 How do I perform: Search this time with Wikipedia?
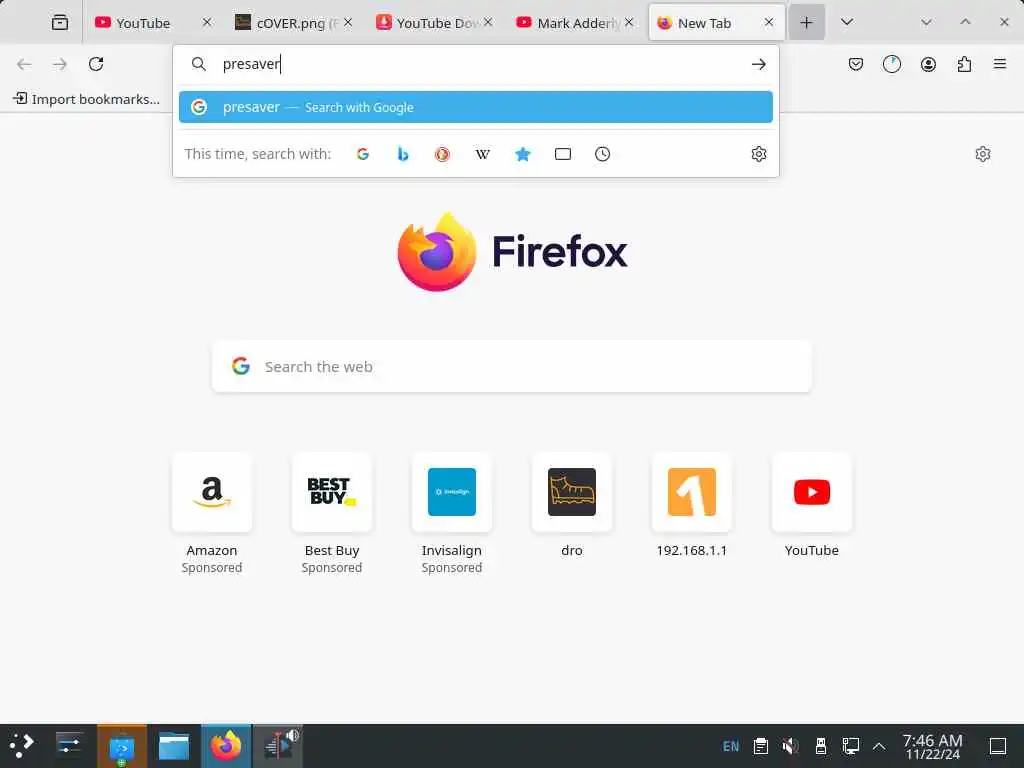point(483,154)
